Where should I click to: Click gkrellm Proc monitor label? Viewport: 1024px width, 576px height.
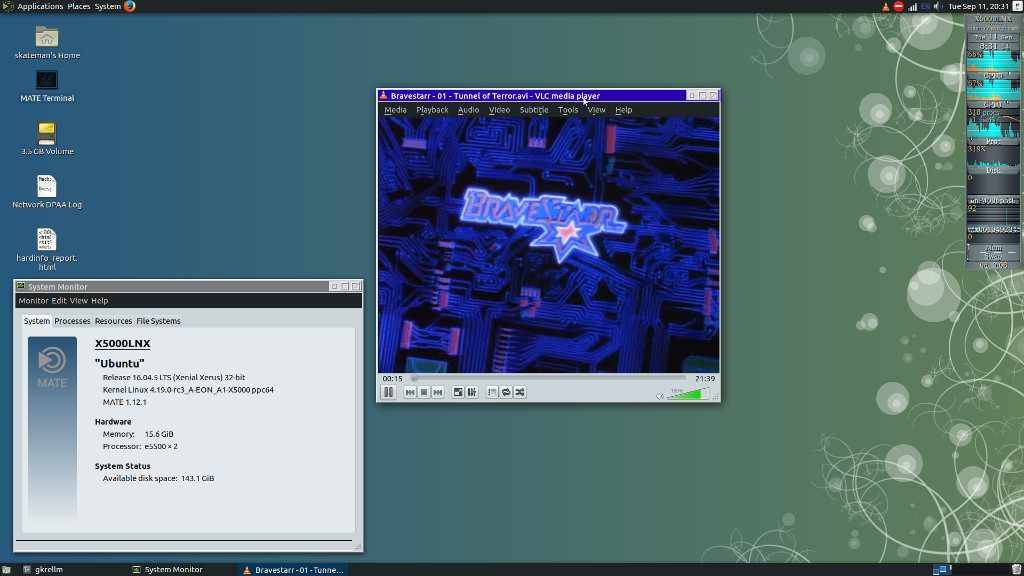(x=993, y=141)
